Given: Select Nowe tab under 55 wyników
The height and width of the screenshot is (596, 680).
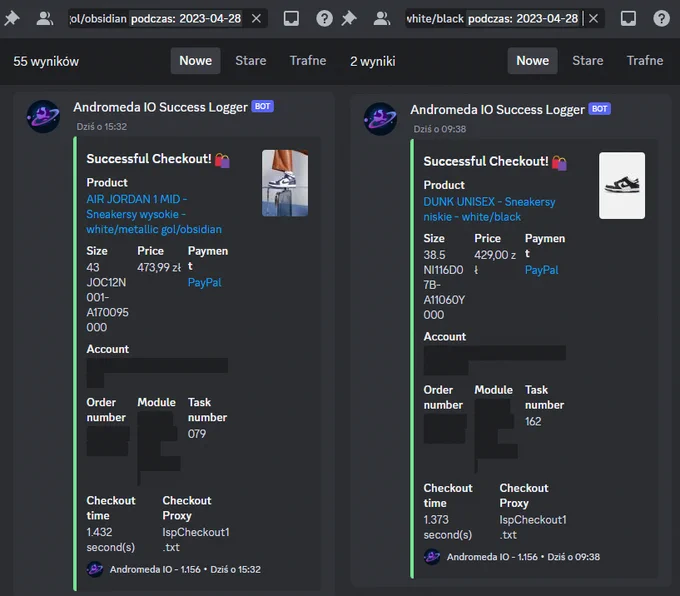Looking at the screenshot, I should (x=196, y=61).
